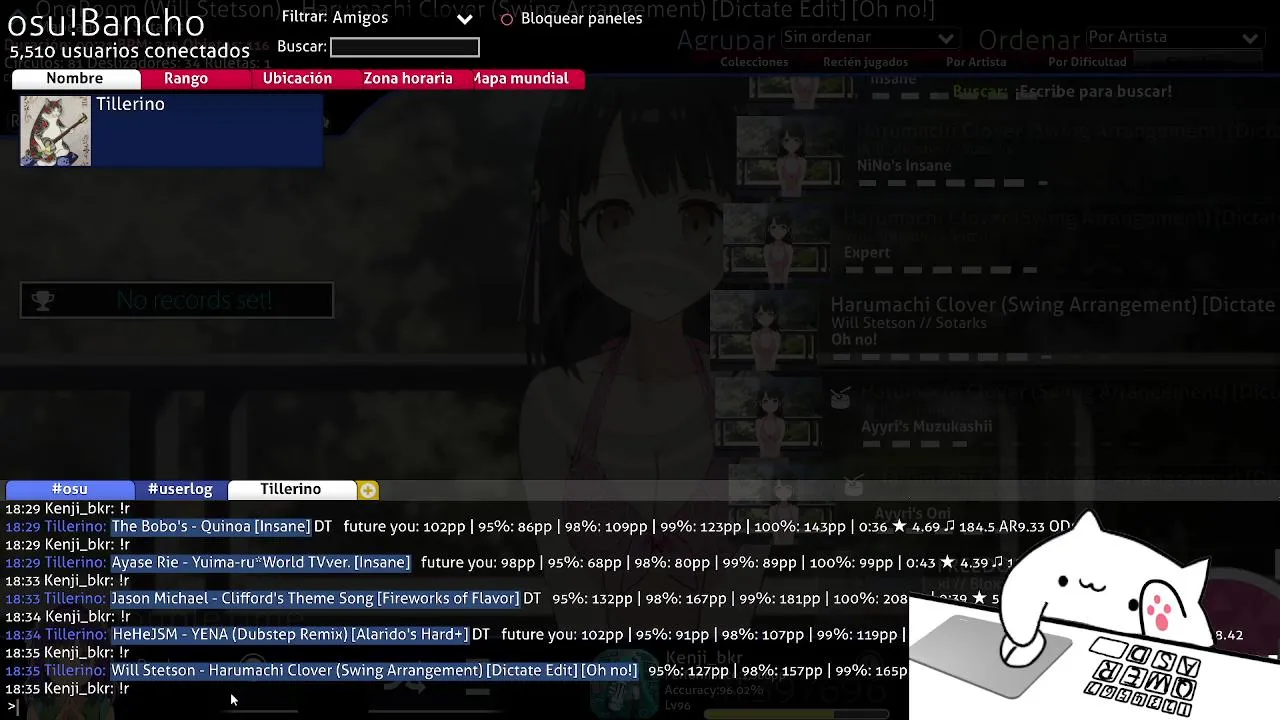
Task: Click taiko drum icon beside Ayyri's Muzukashii
Action: (840, 398)
